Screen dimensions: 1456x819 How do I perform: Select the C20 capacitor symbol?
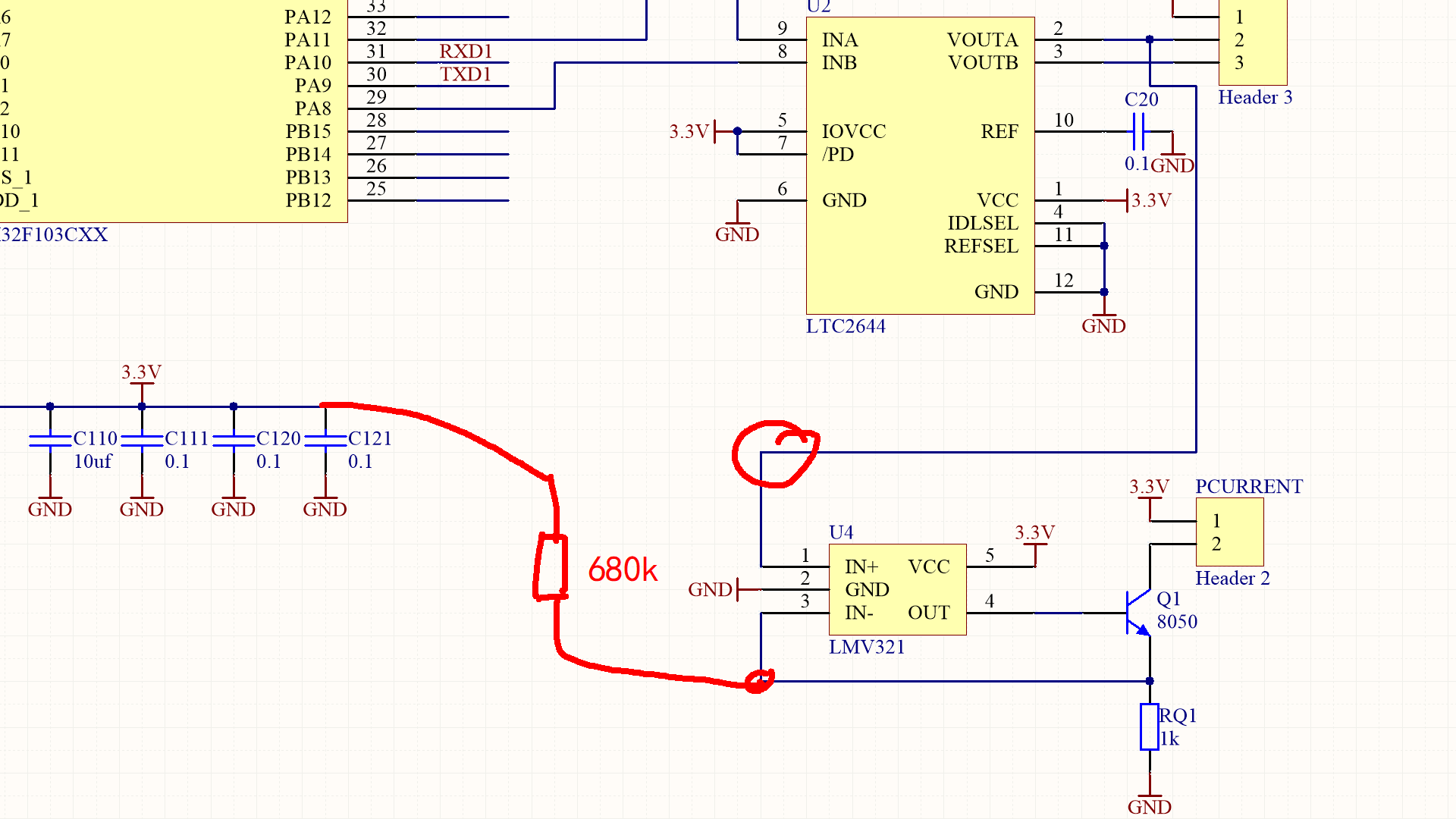tap(1137, 131)
